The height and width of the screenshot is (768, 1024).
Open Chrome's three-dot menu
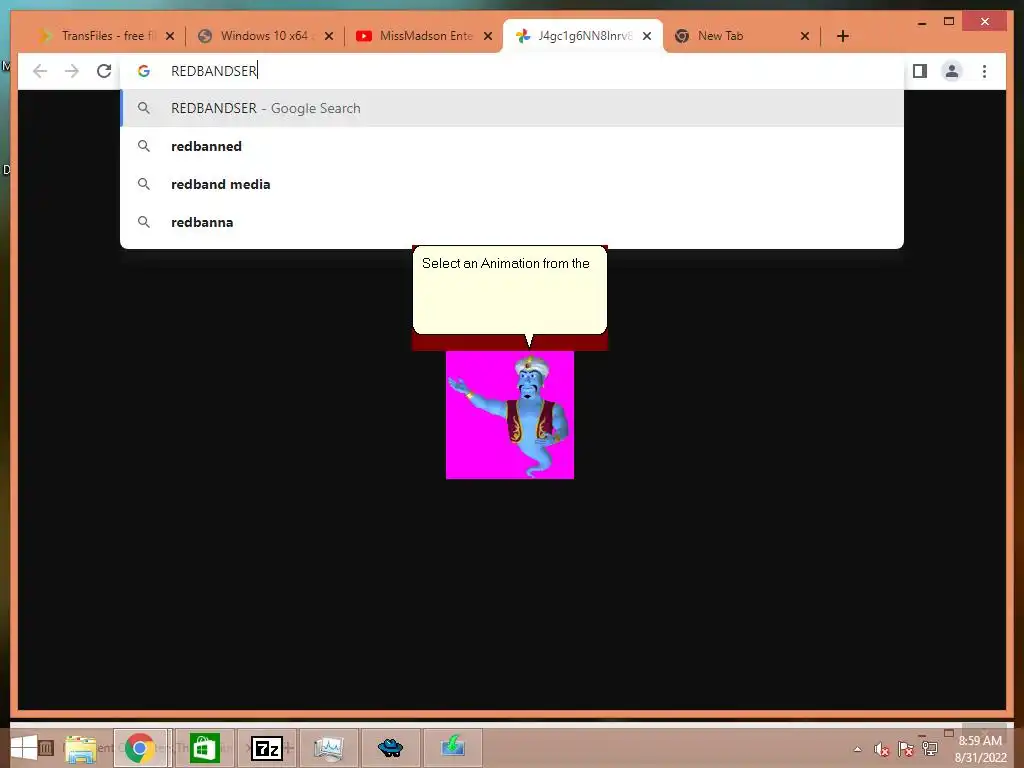pos(984,71)
